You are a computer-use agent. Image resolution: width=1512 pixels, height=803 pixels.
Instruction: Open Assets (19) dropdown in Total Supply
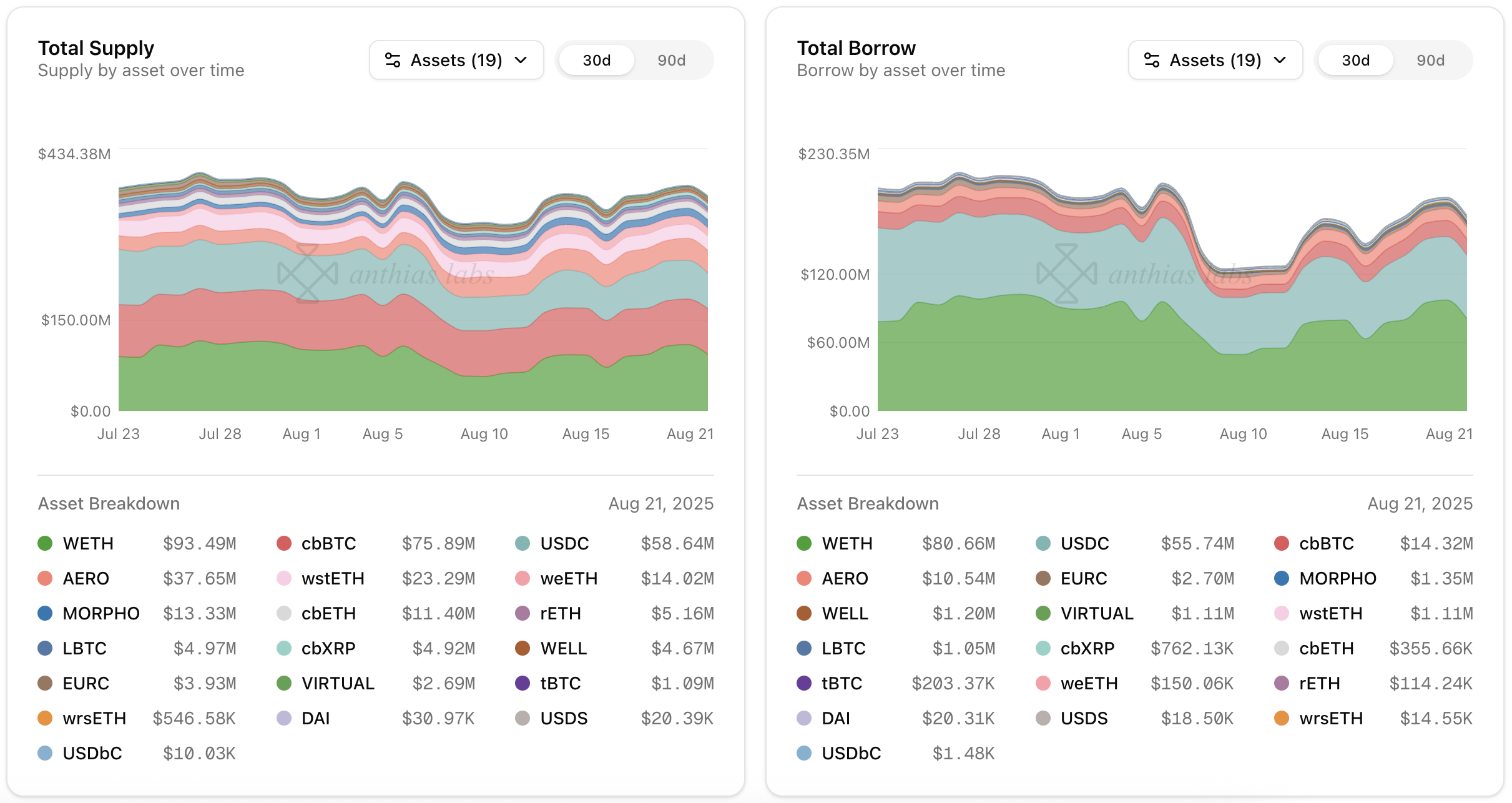(456, 60)
